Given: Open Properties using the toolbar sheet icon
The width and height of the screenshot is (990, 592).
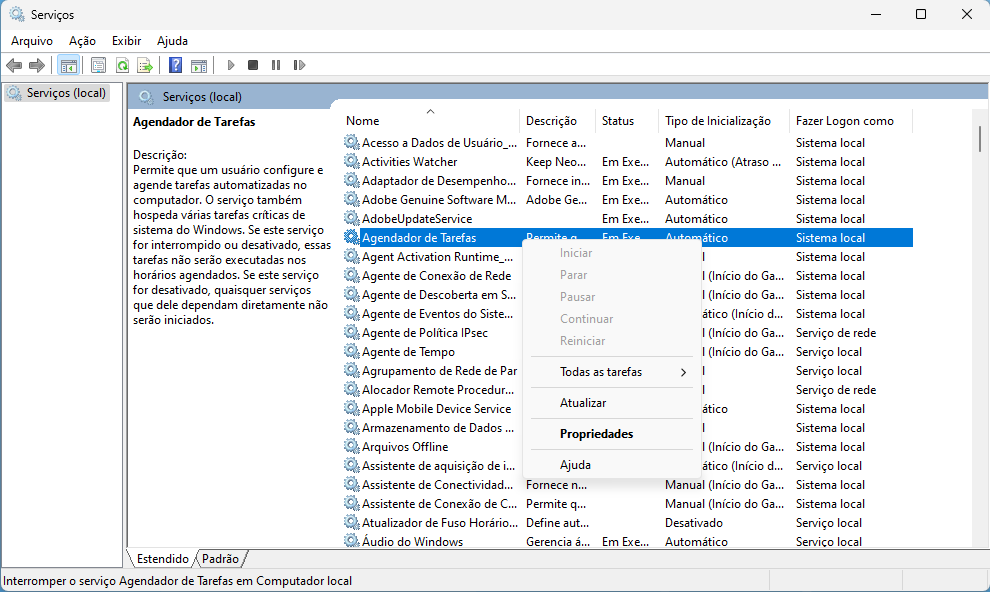Looking at the screenshot, I should 98,65.
